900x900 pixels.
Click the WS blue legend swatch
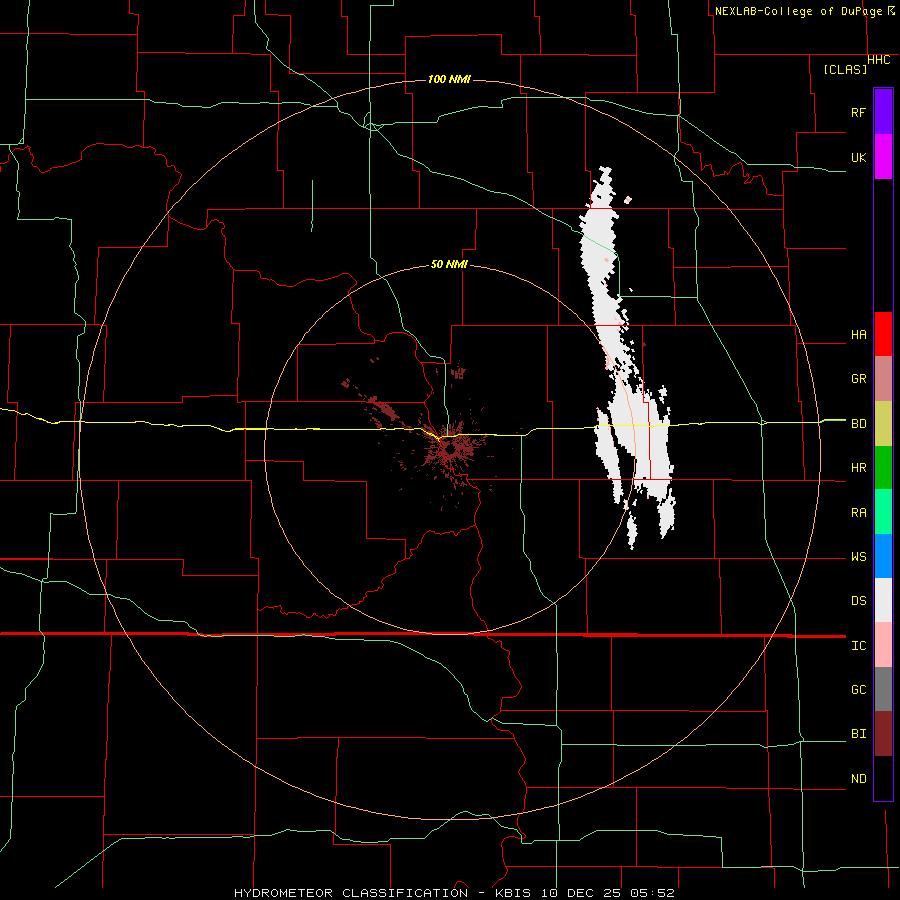click(x=883, y=556)
